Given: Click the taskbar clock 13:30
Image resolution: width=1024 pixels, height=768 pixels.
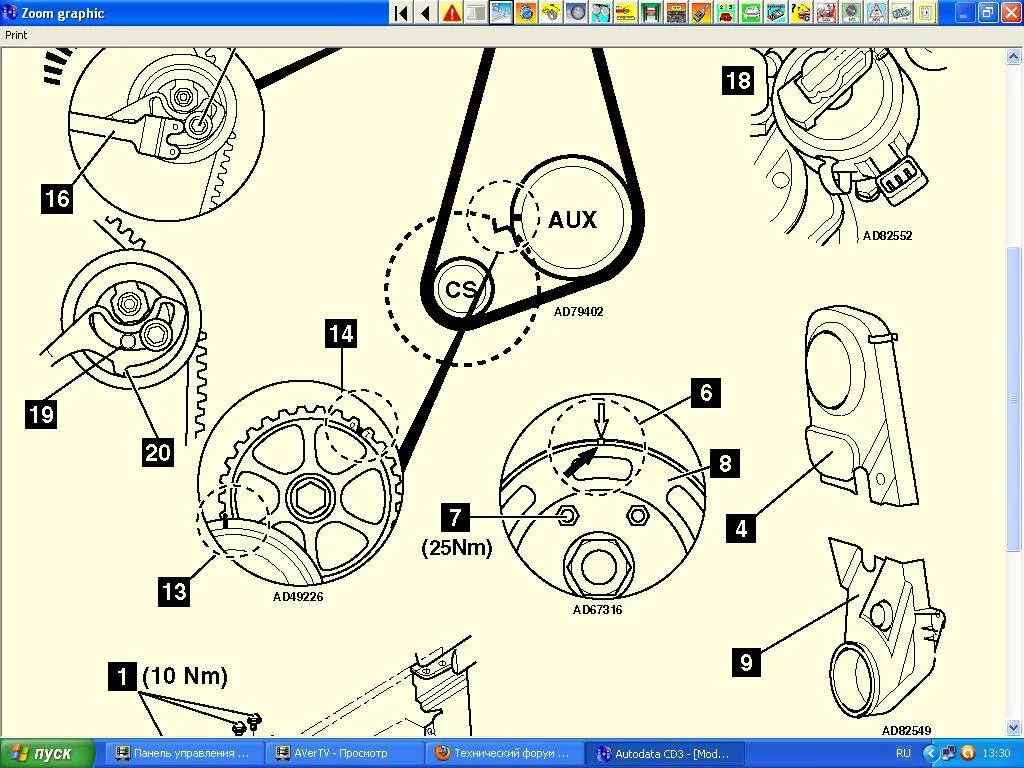Looking at the screenshot, I should [x=996, y=753].
